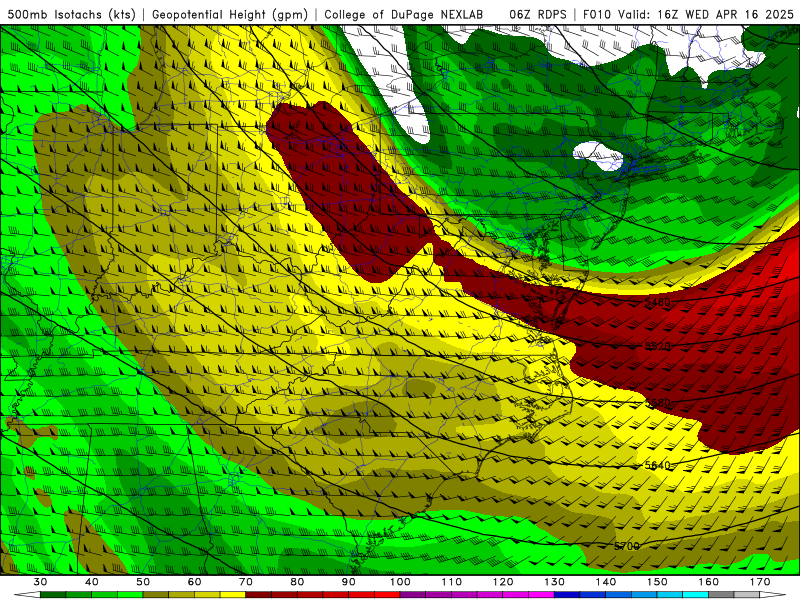Click the legend value 50

143,582
